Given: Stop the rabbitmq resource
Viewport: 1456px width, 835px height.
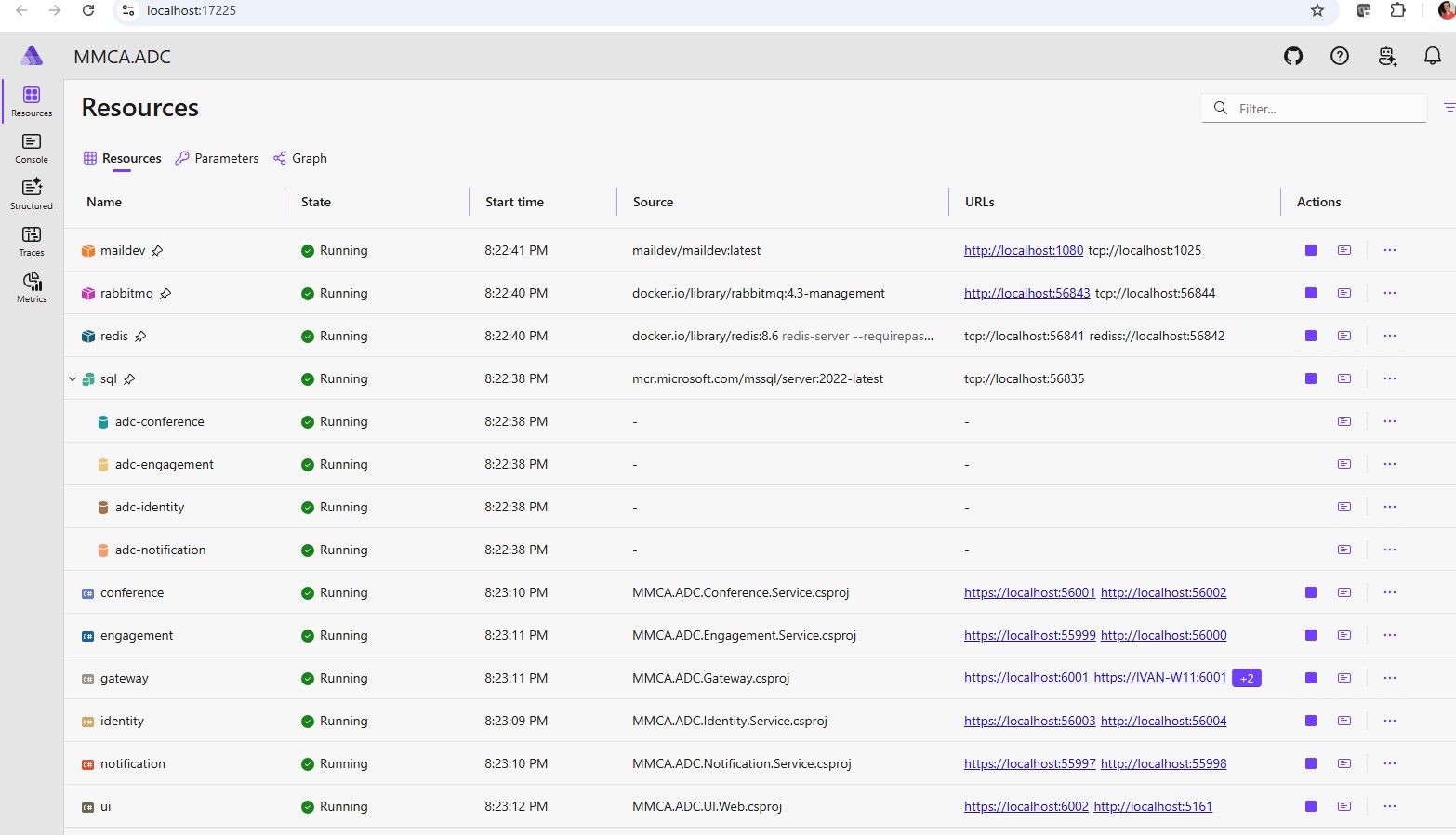Looking at the screenshot, I should [x=1311, y=293].
